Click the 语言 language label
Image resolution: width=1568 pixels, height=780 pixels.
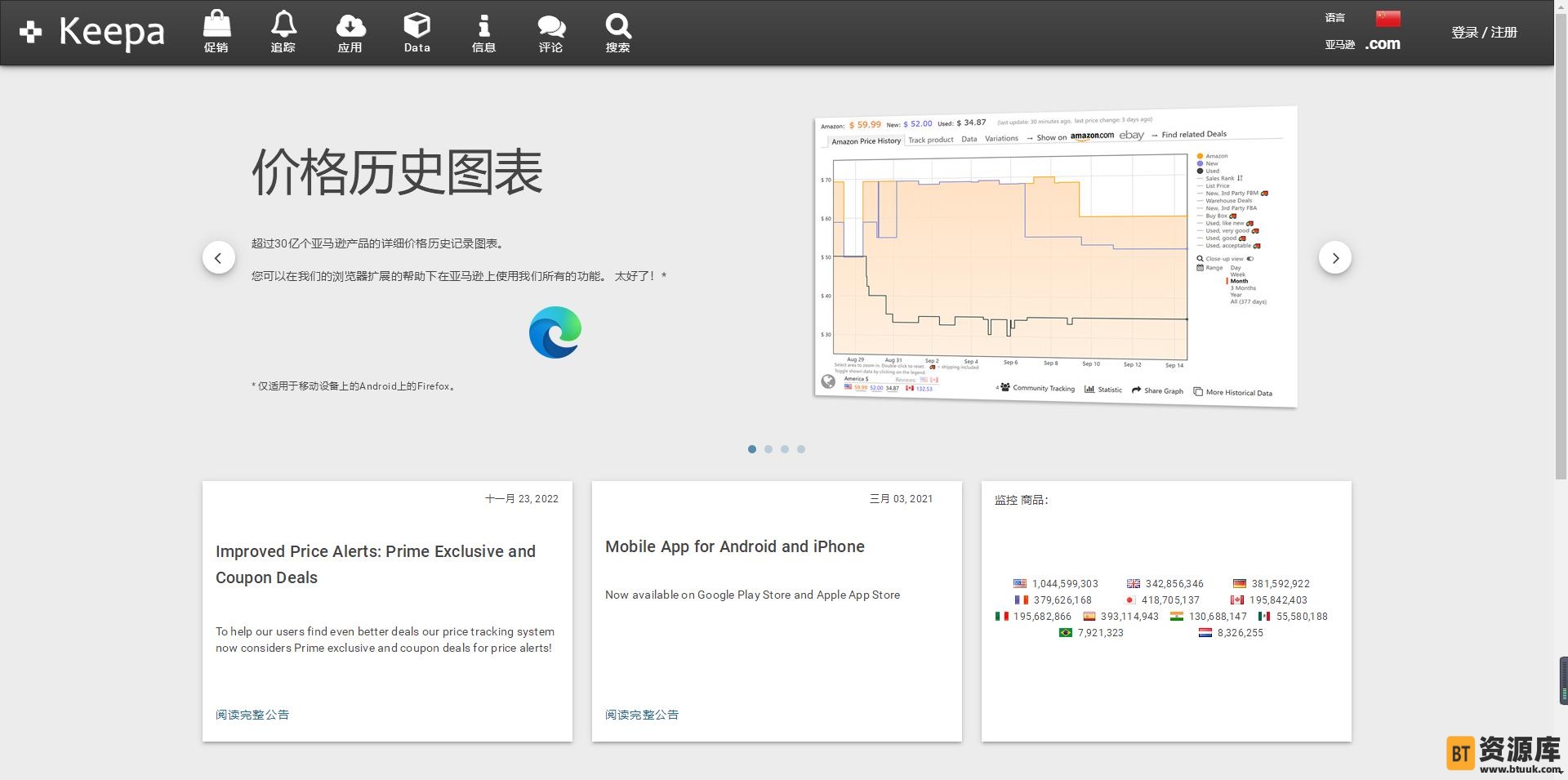(x=1334, y=18)
